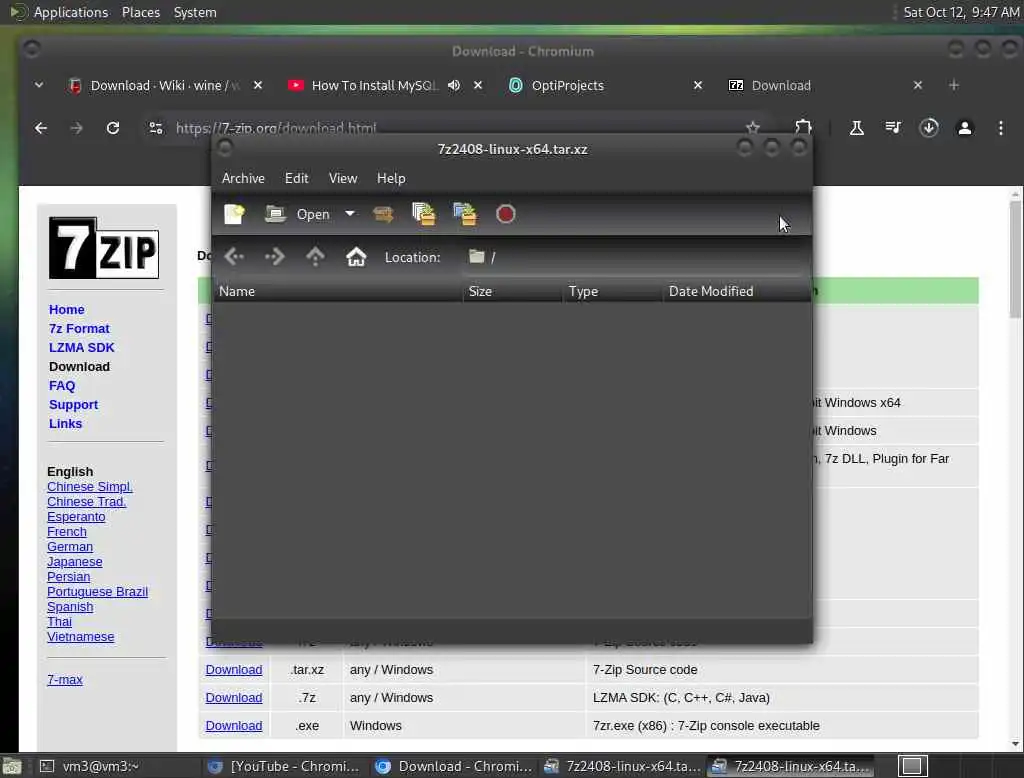This screenshot has height=778, width=1024.
Task: Open FAQ link in sidebar
Action: pyautogui.click(x=62, y=385)
